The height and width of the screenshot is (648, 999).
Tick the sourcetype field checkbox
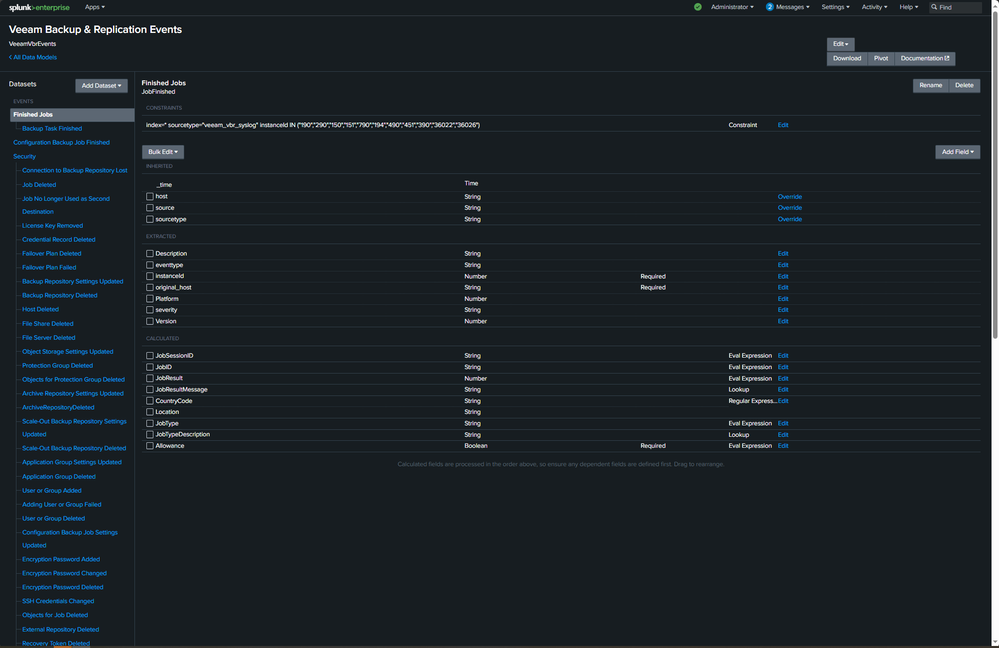[150, 219]
